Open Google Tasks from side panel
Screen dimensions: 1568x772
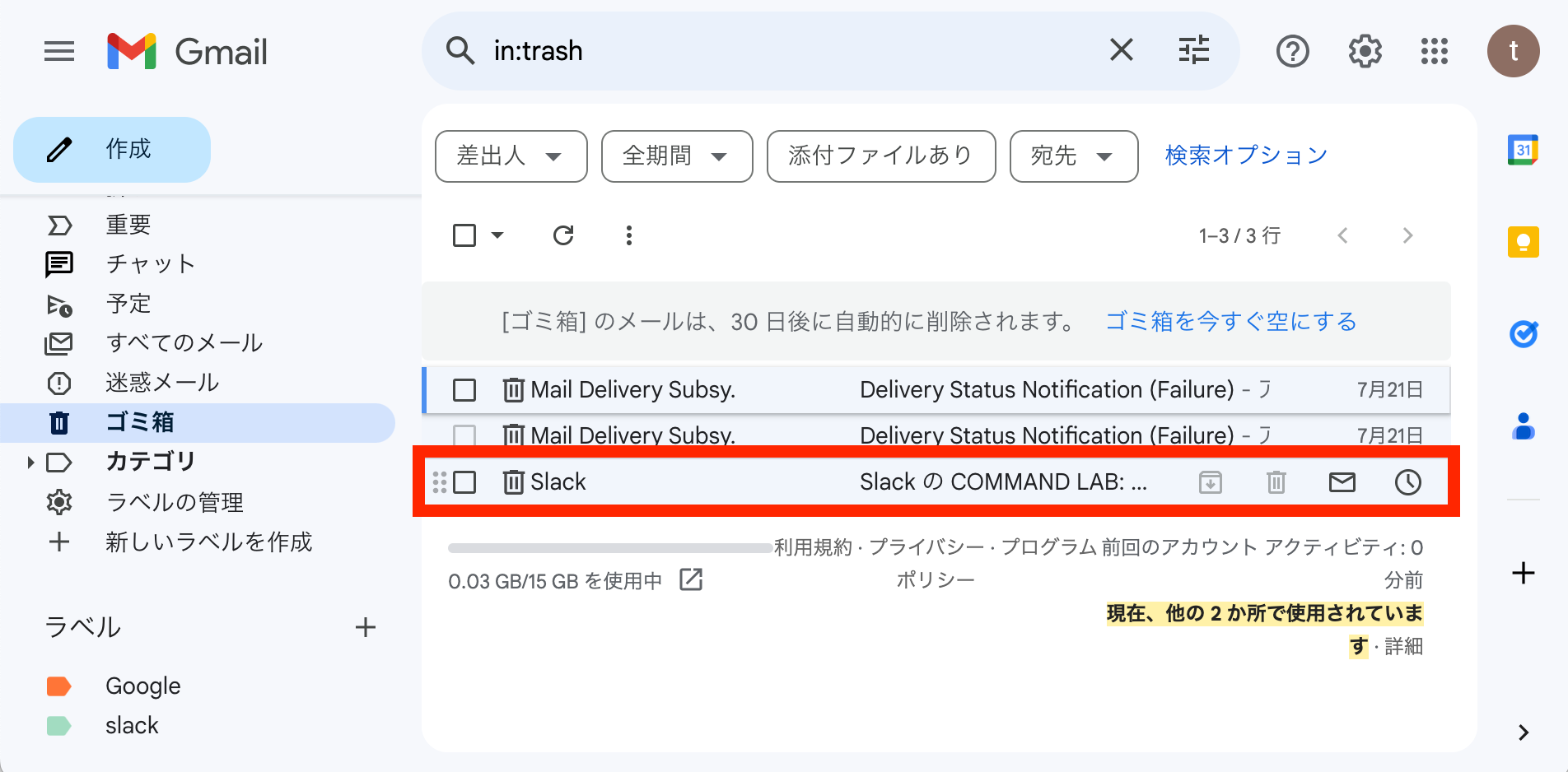pos(1523,334)
